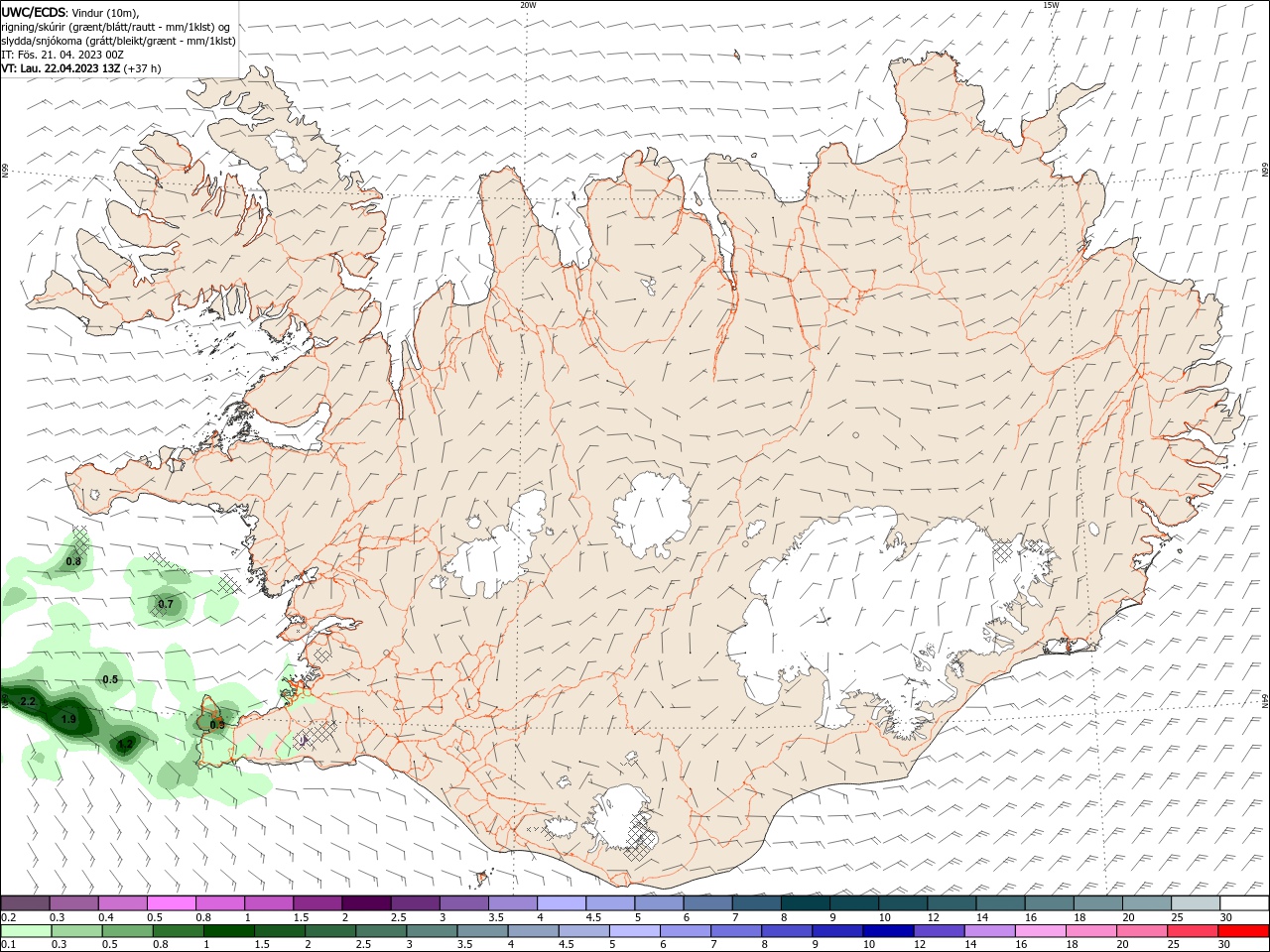Click the 4.5 label in the upper scale
The height and width of the screenshot is (952, 1270).
593,917
